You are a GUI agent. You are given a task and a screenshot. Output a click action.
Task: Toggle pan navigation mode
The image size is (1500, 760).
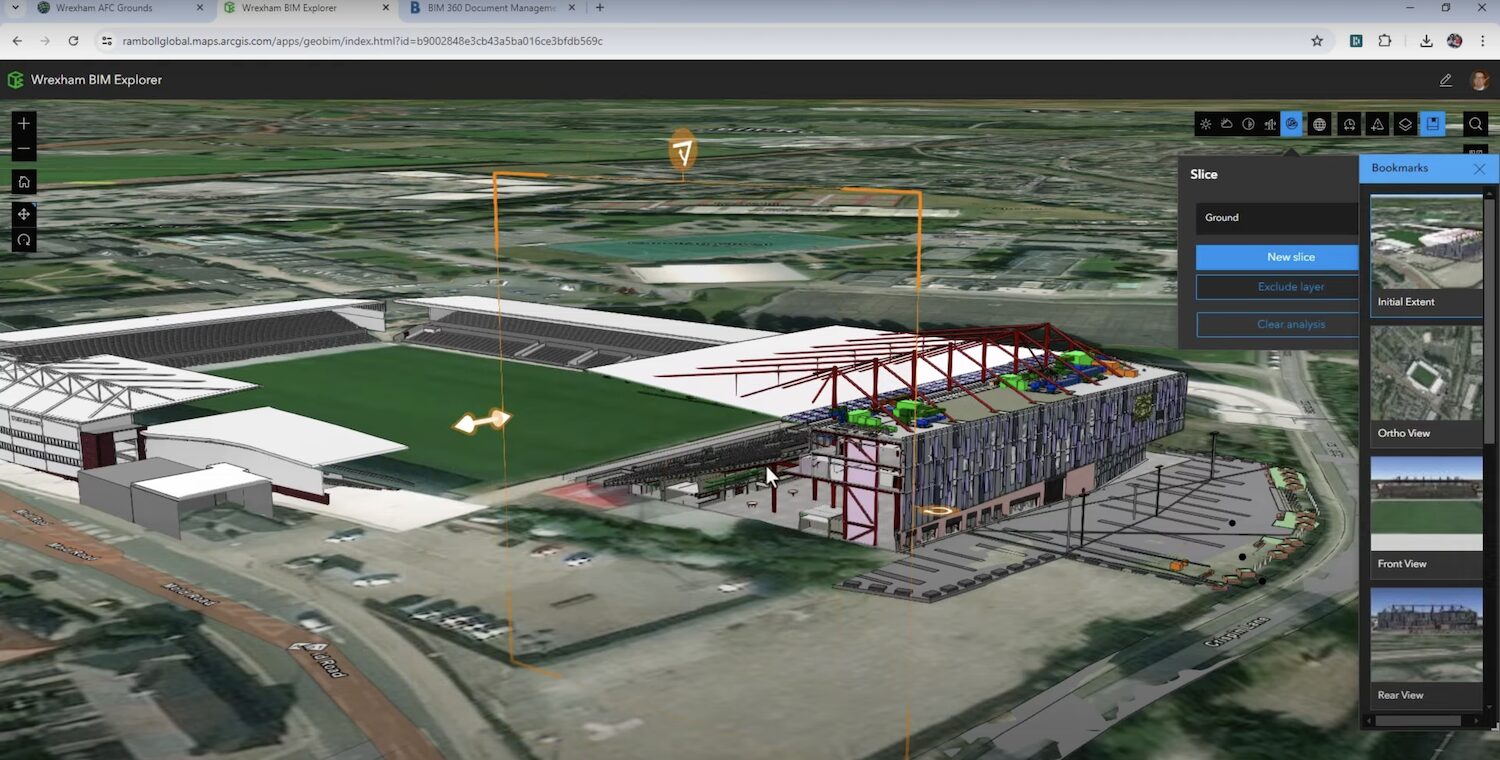pos(22,213)
